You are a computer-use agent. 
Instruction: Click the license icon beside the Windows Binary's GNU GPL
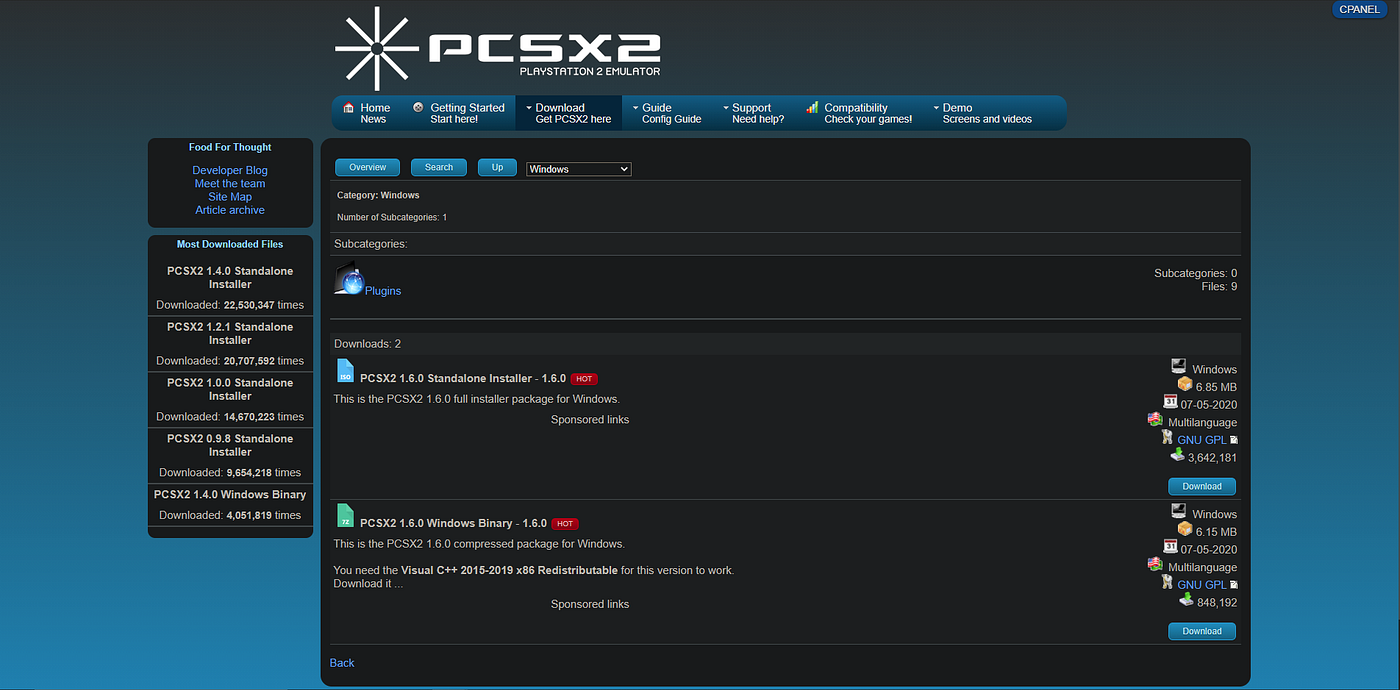(x=1167, y=582)
